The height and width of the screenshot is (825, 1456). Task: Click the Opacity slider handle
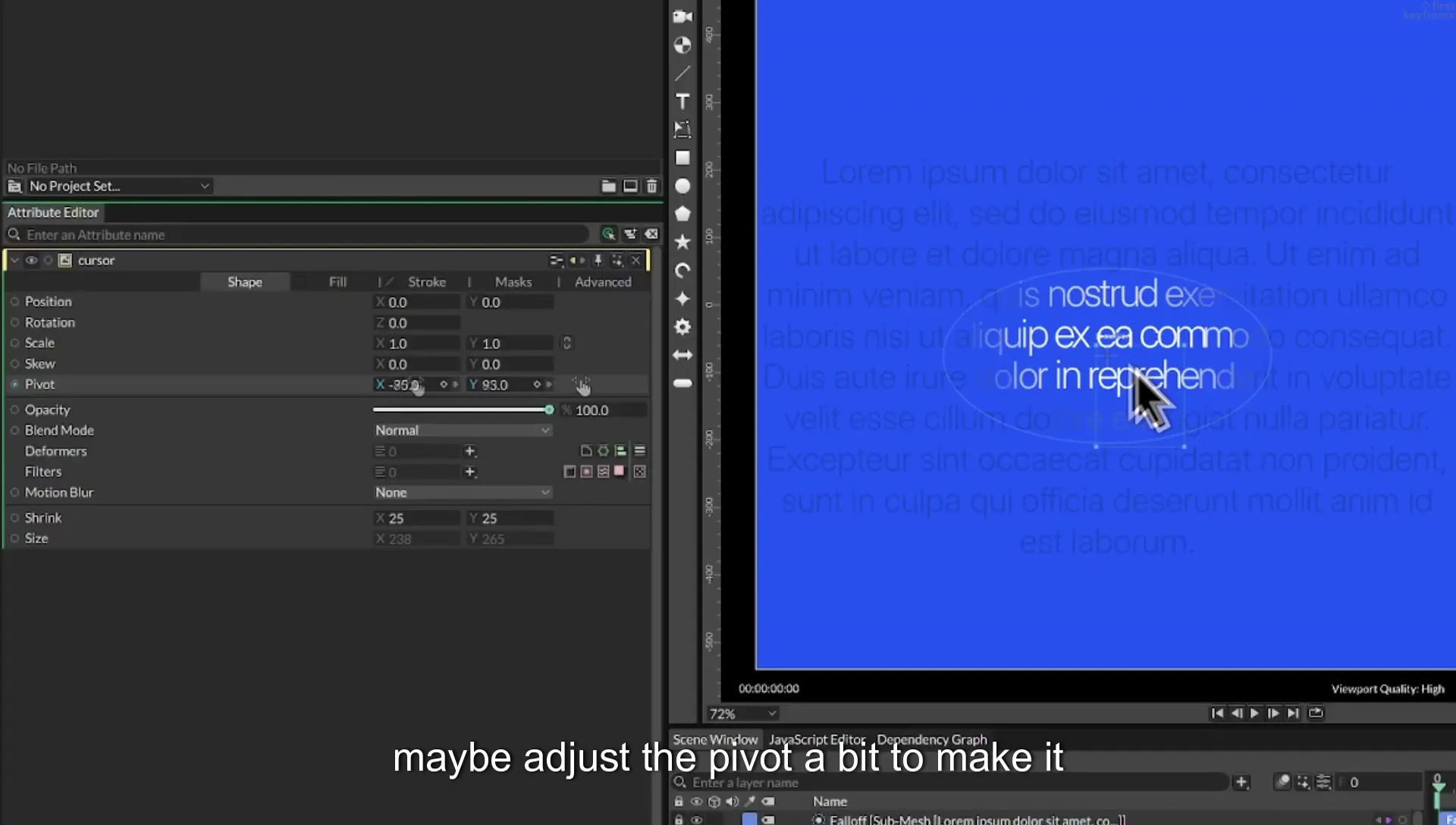(549, 409)
